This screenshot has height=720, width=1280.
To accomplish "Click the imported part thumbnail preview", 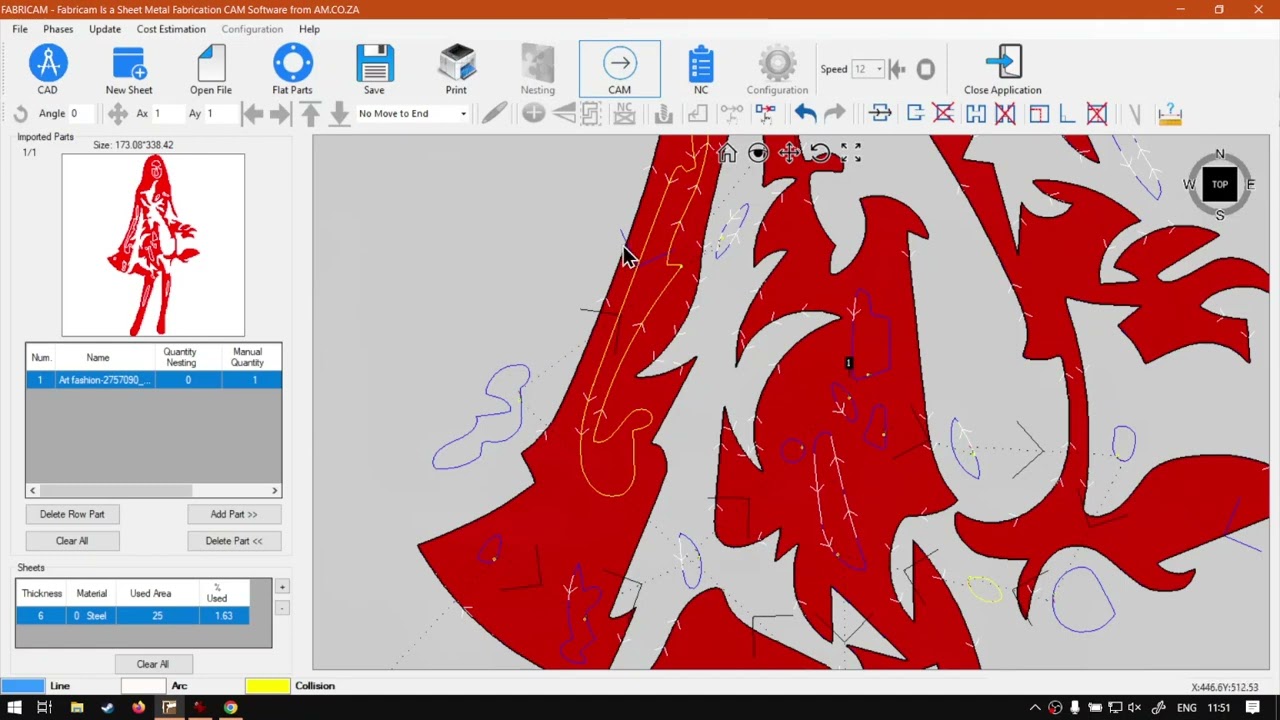I will coord(153,245).
